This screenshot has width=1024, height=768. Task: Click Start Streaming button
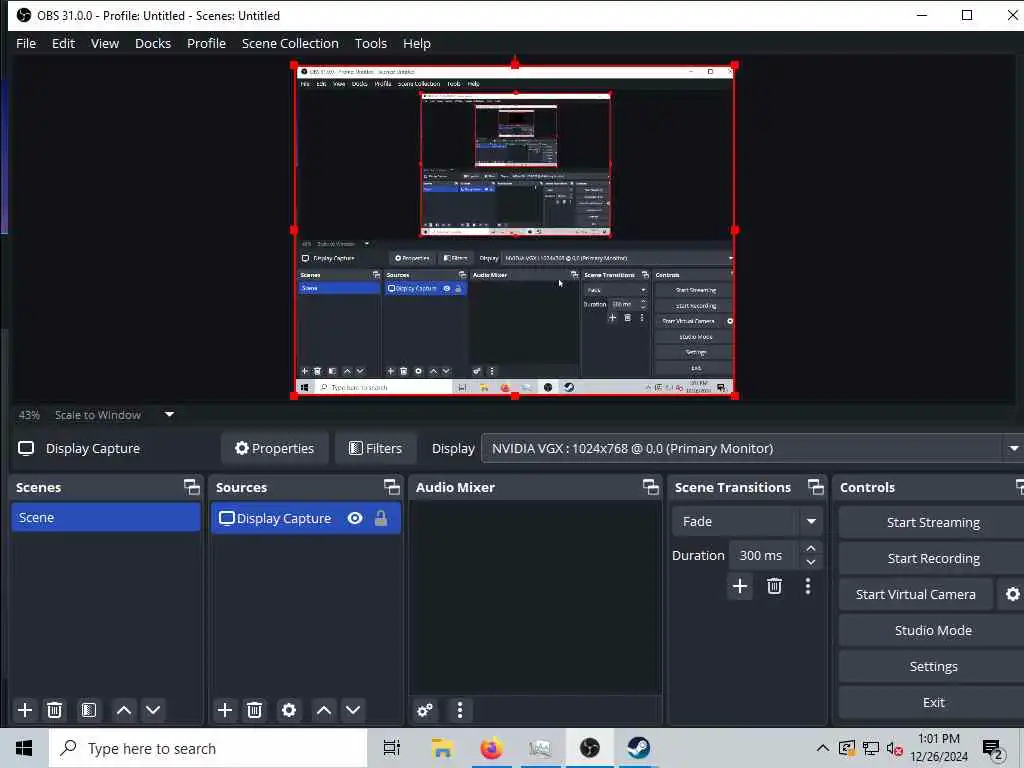click(933, 522)
